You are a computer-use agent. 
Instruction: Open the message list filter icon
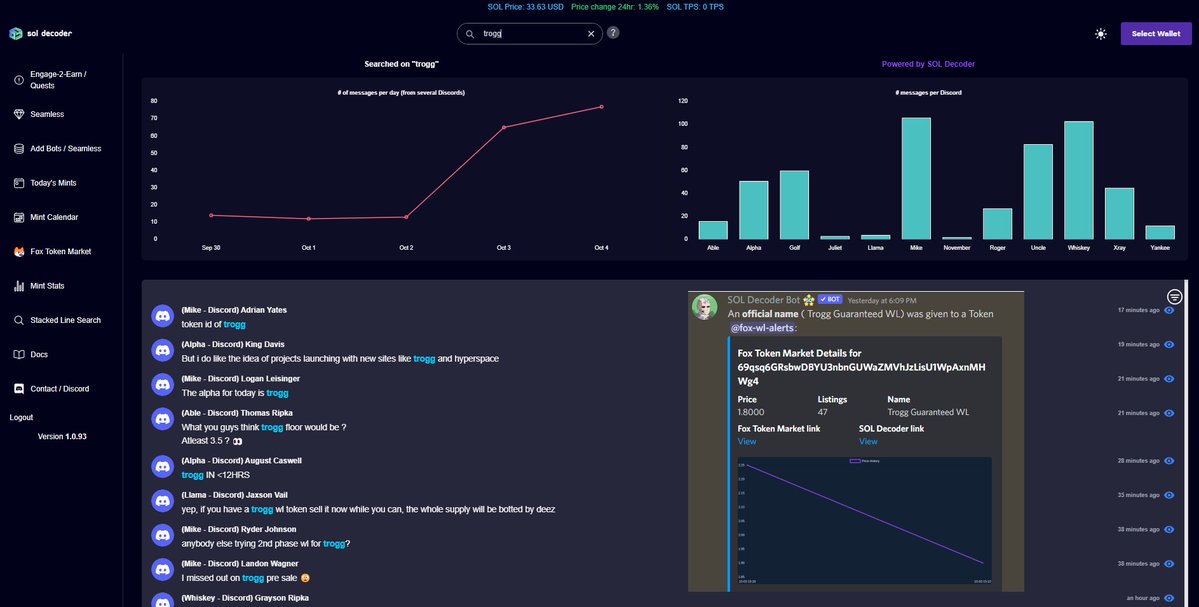(x=1175, y=297)
